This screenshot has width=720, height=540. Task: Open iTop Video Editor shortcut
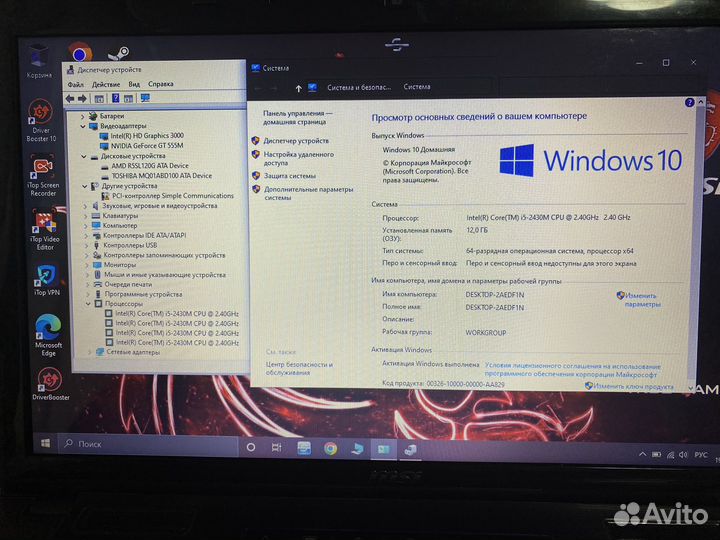point(45,231)
